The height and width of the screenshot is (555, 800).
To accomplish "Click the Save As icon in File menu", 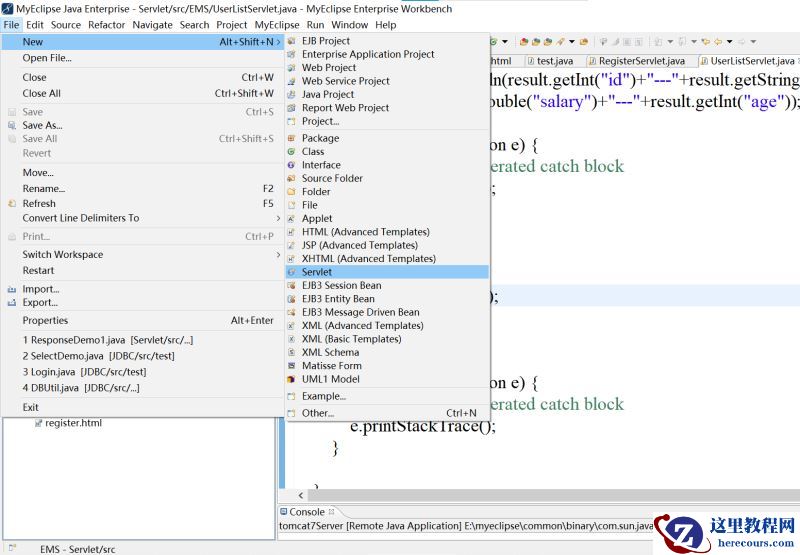I will click(12, 125).
